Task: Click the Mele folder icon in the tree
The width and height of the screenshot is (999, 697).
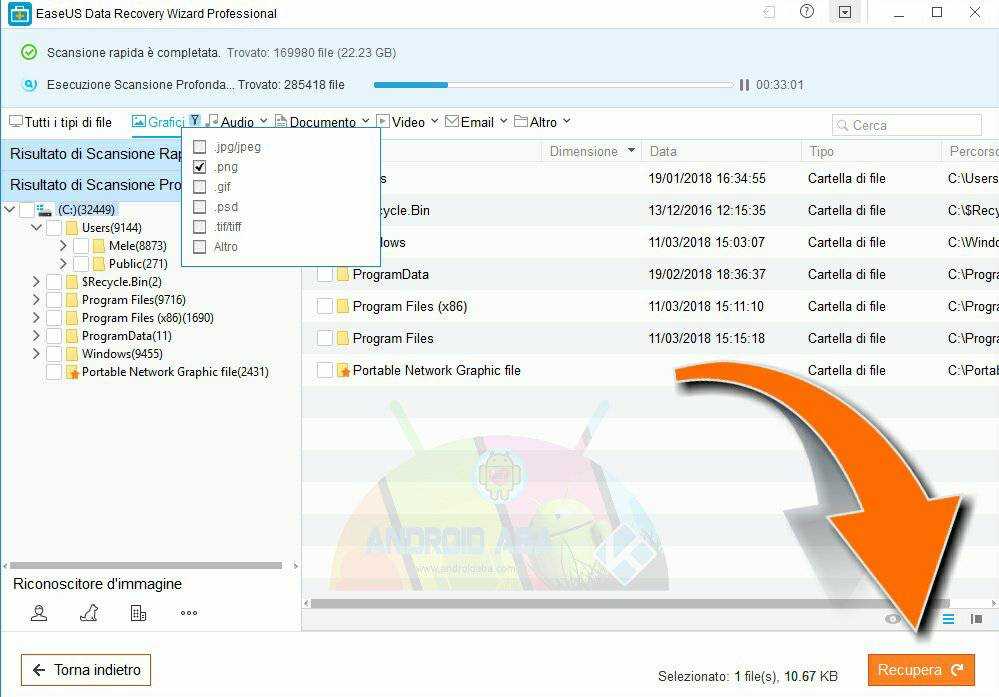Action: pos(98,246)
